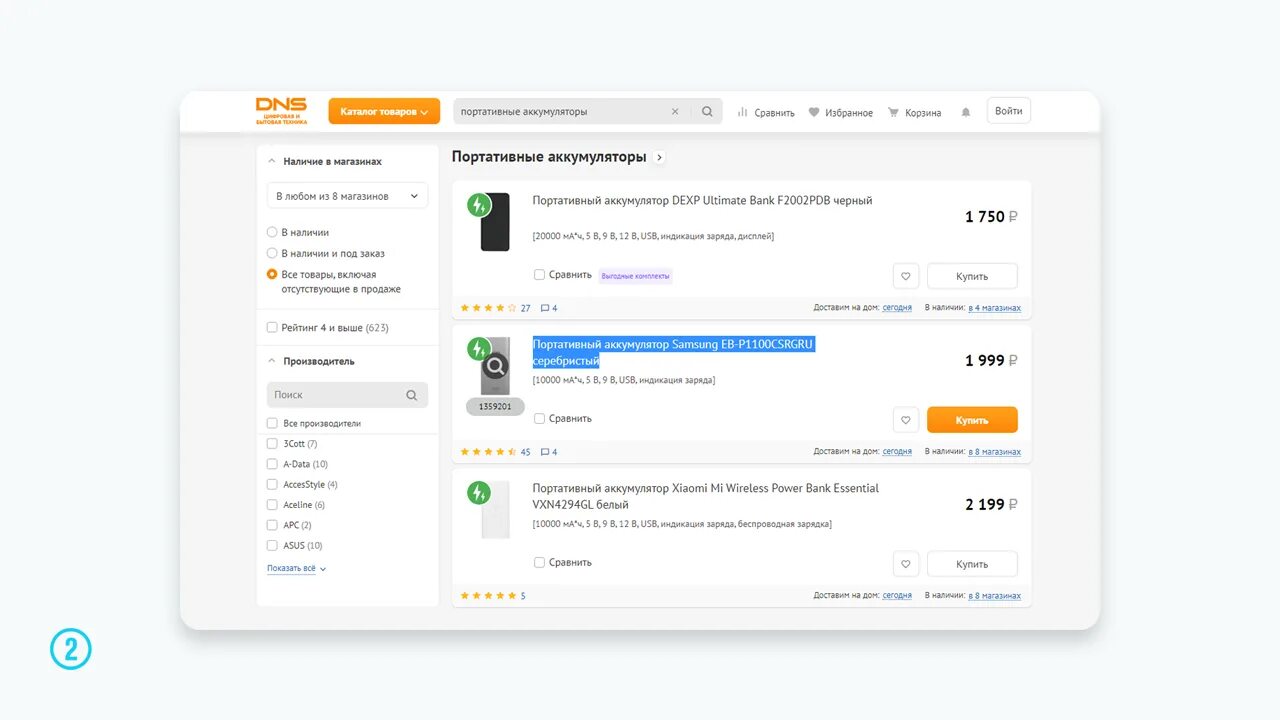Click Выгодные комплекты tag
Screen dimensions: 1280x720
[x=636, y=276]
